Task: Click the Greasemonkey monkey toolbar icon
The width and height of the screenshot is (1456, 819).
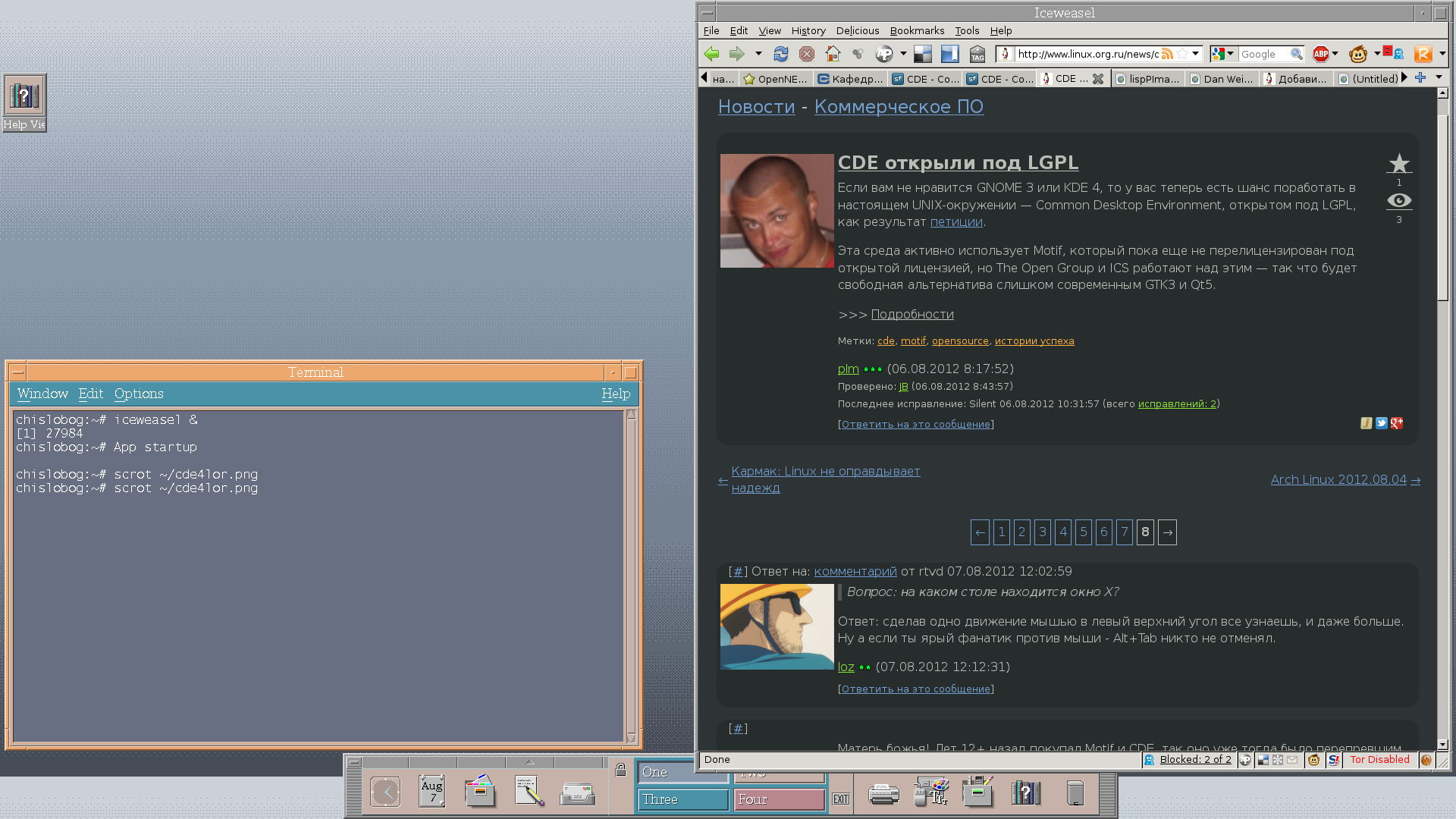Action: click(x=1358, y=54)
